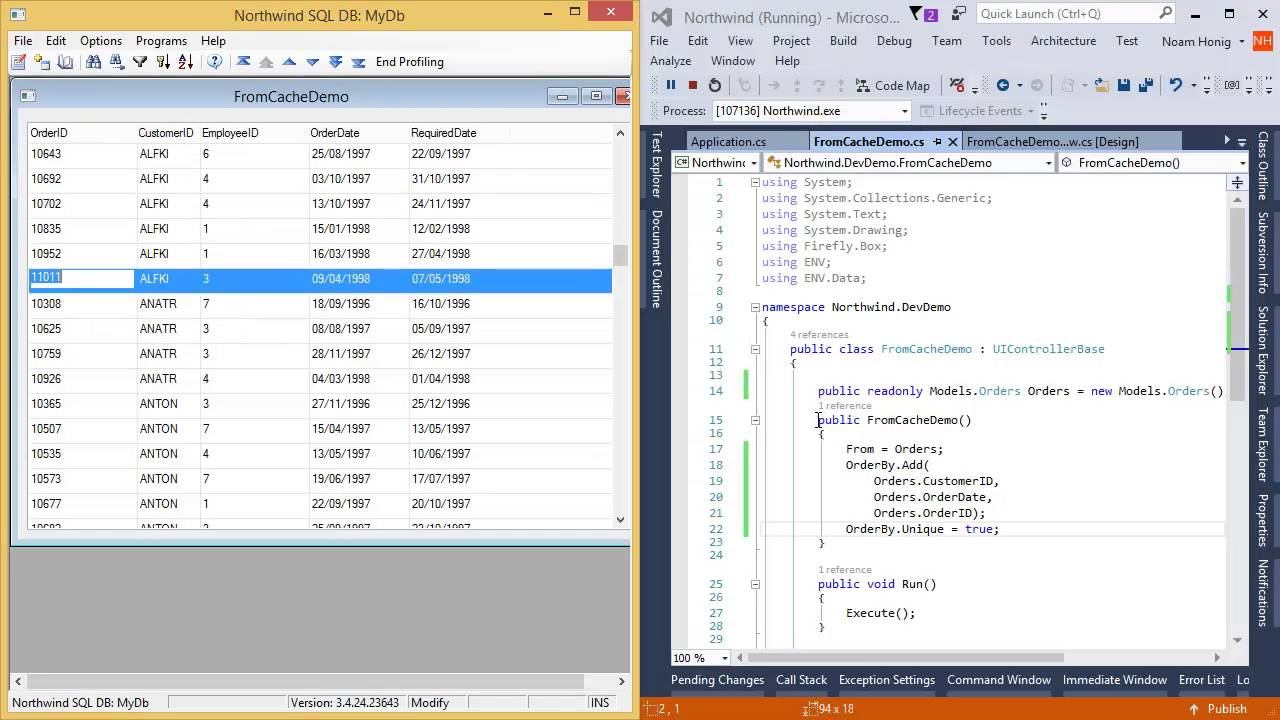Restart the debugging session
This screenshot has width=1280, height=720.
[714, 85]
